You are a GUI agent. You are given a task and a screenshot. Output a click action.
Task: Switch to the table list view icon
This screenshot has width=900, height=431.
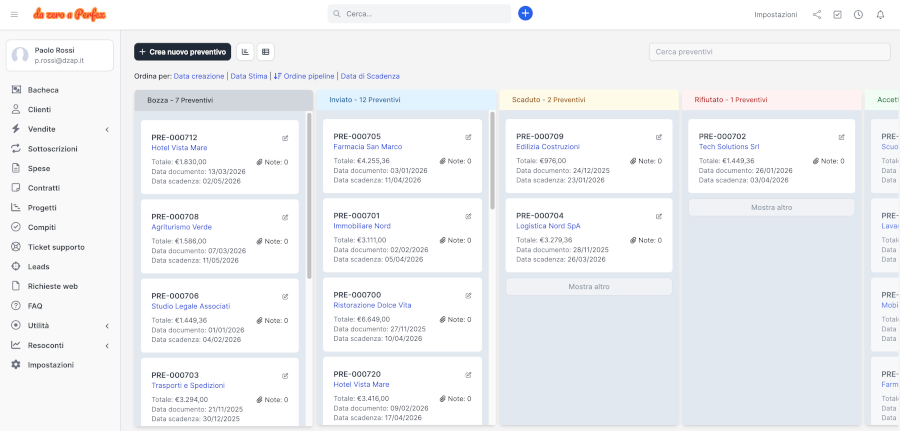[266, 51]
